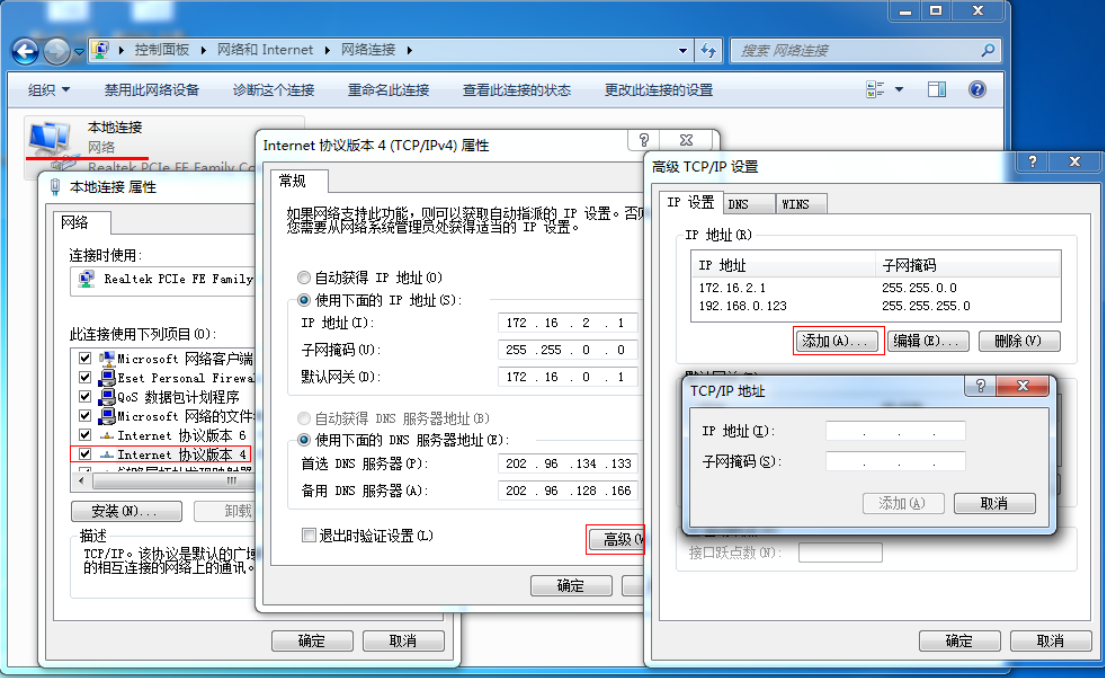Click the refresh button beside address bar
The width and height of the screenshot is (1105, 678).
(x=709, y=50)
